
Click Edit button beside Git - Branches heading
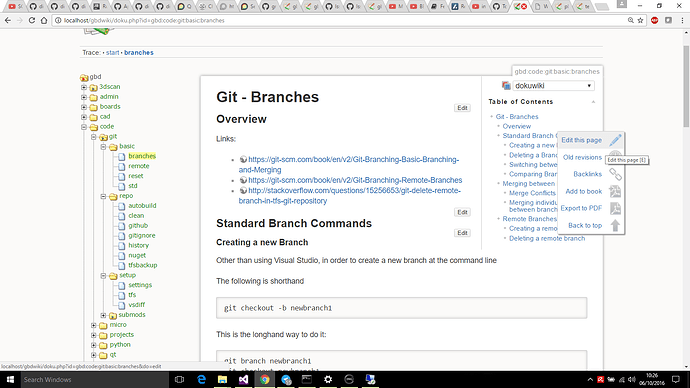(462, 108)
